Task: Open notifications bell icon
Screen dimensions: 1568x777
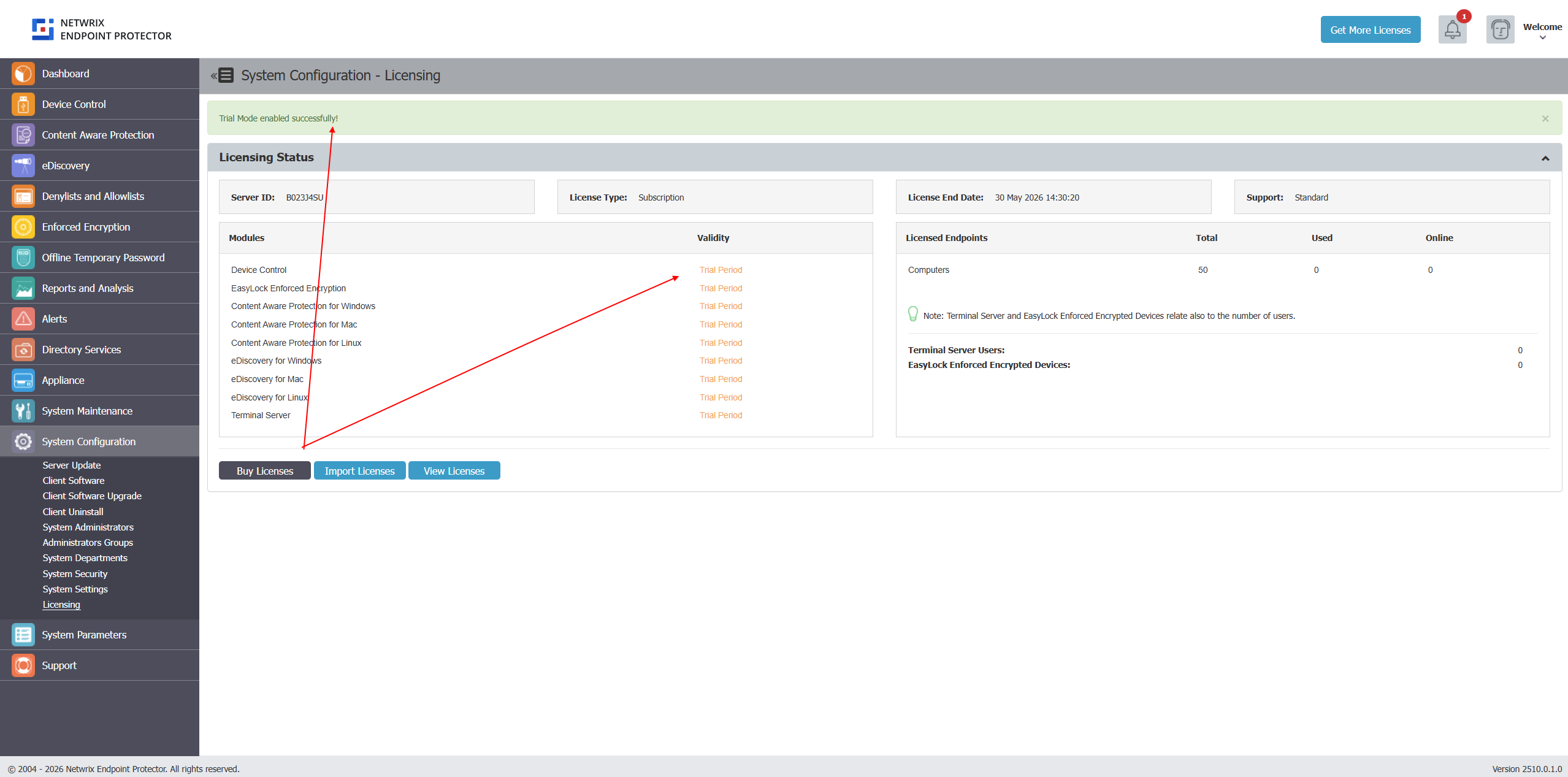Action: pyautogui.click(x=1453, y=29)
